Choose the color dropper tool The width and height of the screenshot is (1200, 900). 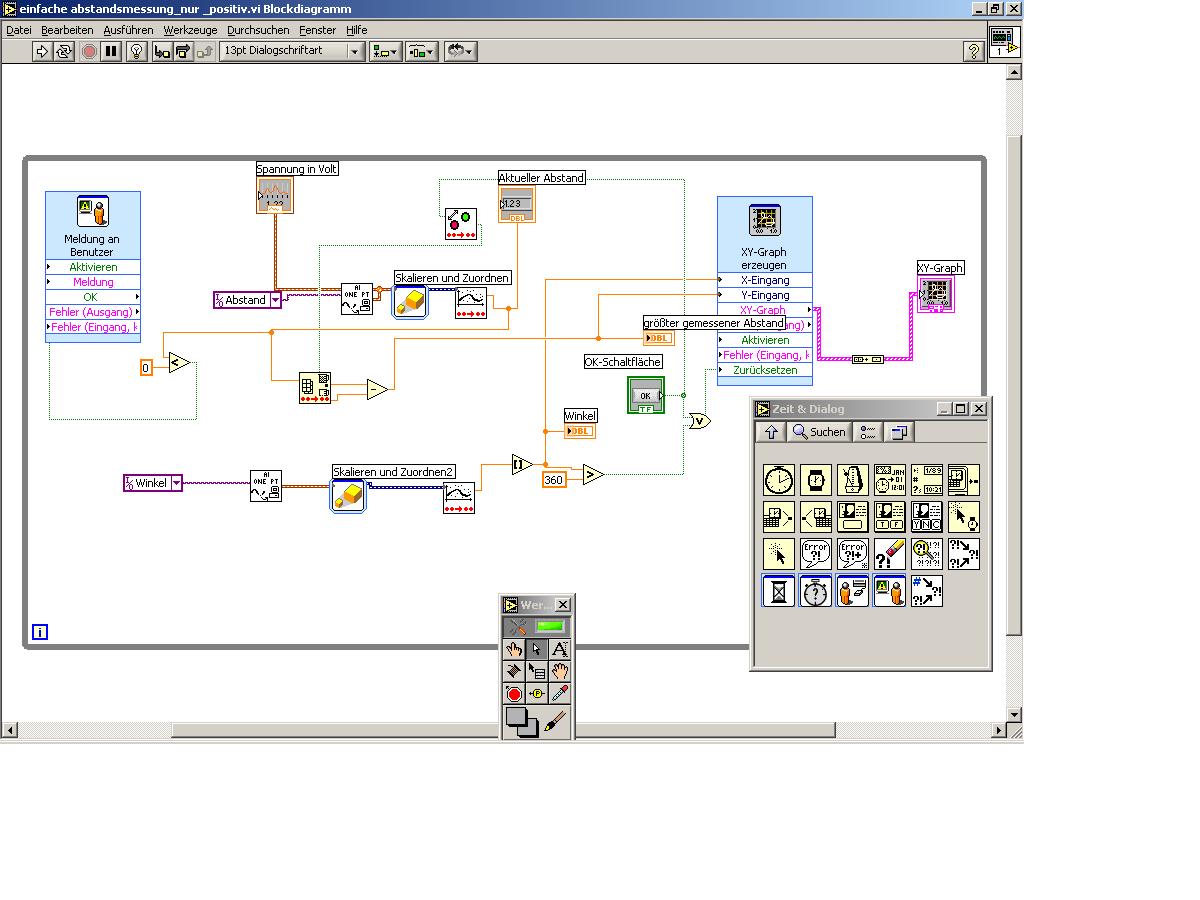[x=560, y=694]
